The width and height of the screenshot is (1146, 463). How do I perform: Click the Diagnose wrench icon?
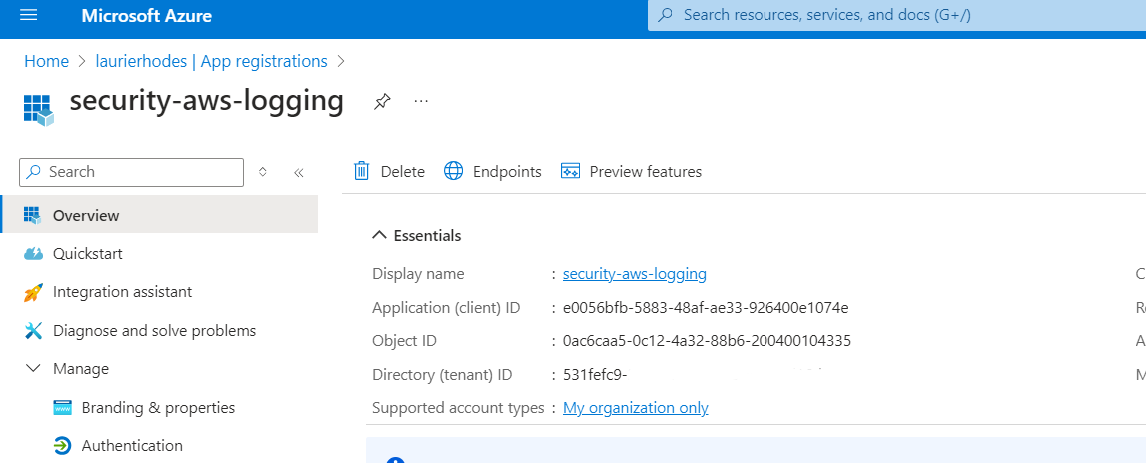pyautogui.click(x=33, y=331)
